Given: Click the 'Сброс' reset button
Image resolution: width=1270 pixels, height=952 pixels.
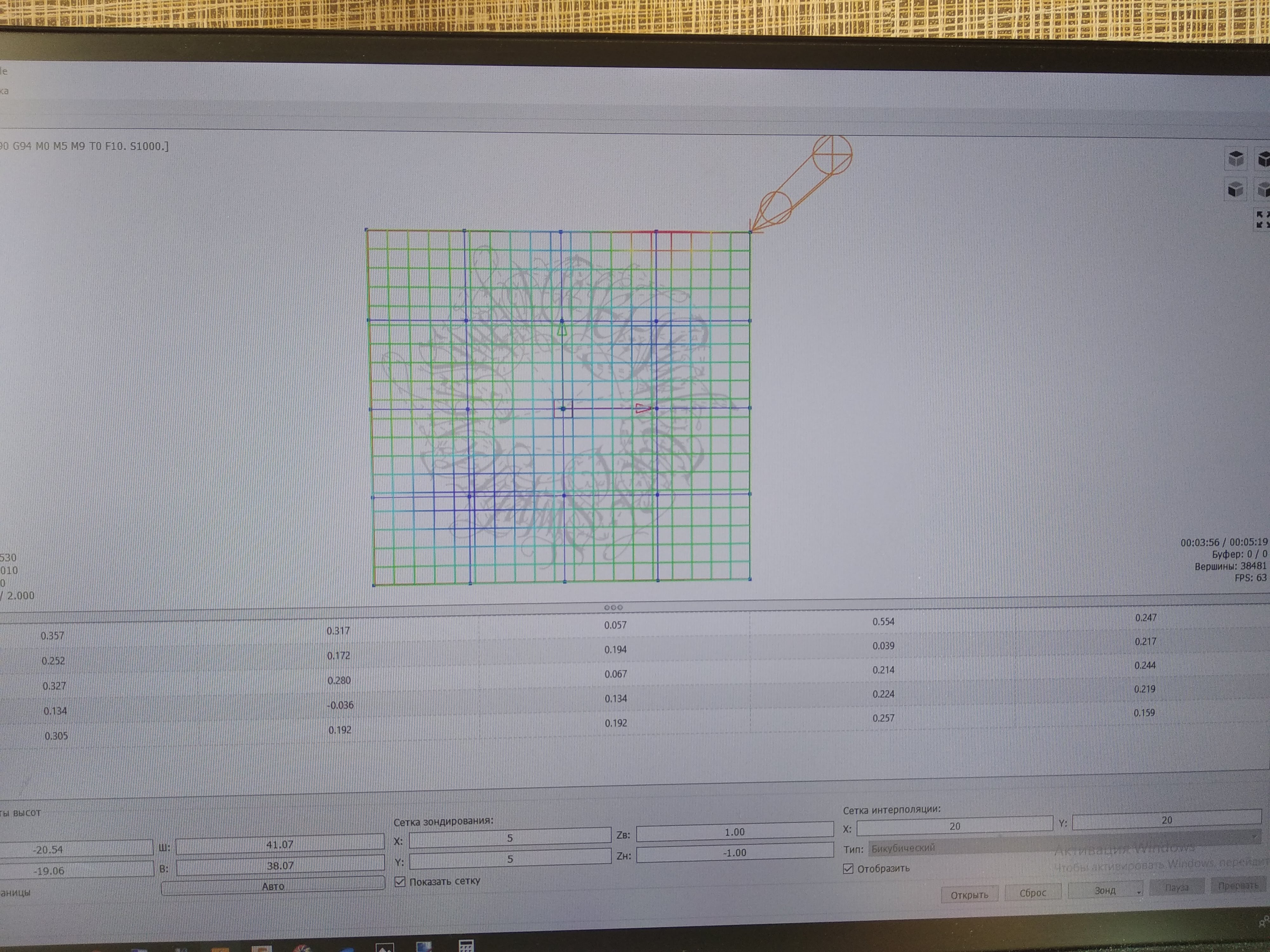Looking at the screenshot, I should click(1032, 893).
